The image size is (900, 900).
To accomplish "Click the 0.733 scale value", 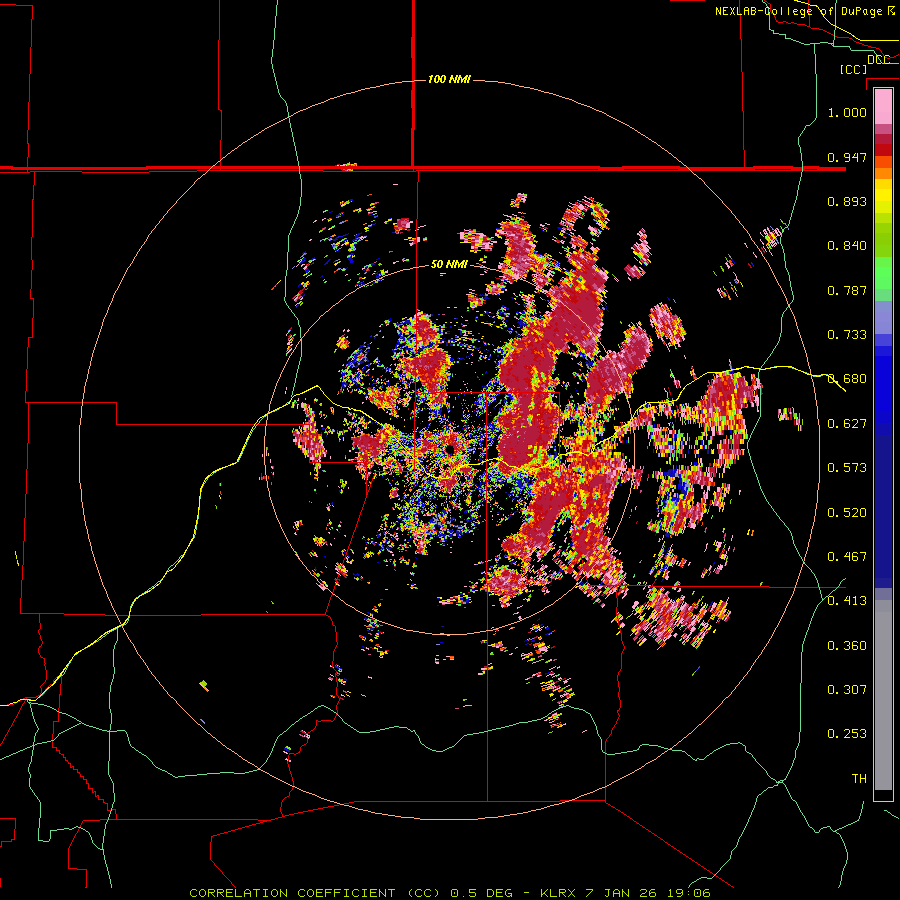I will click(x=847, y=335).
